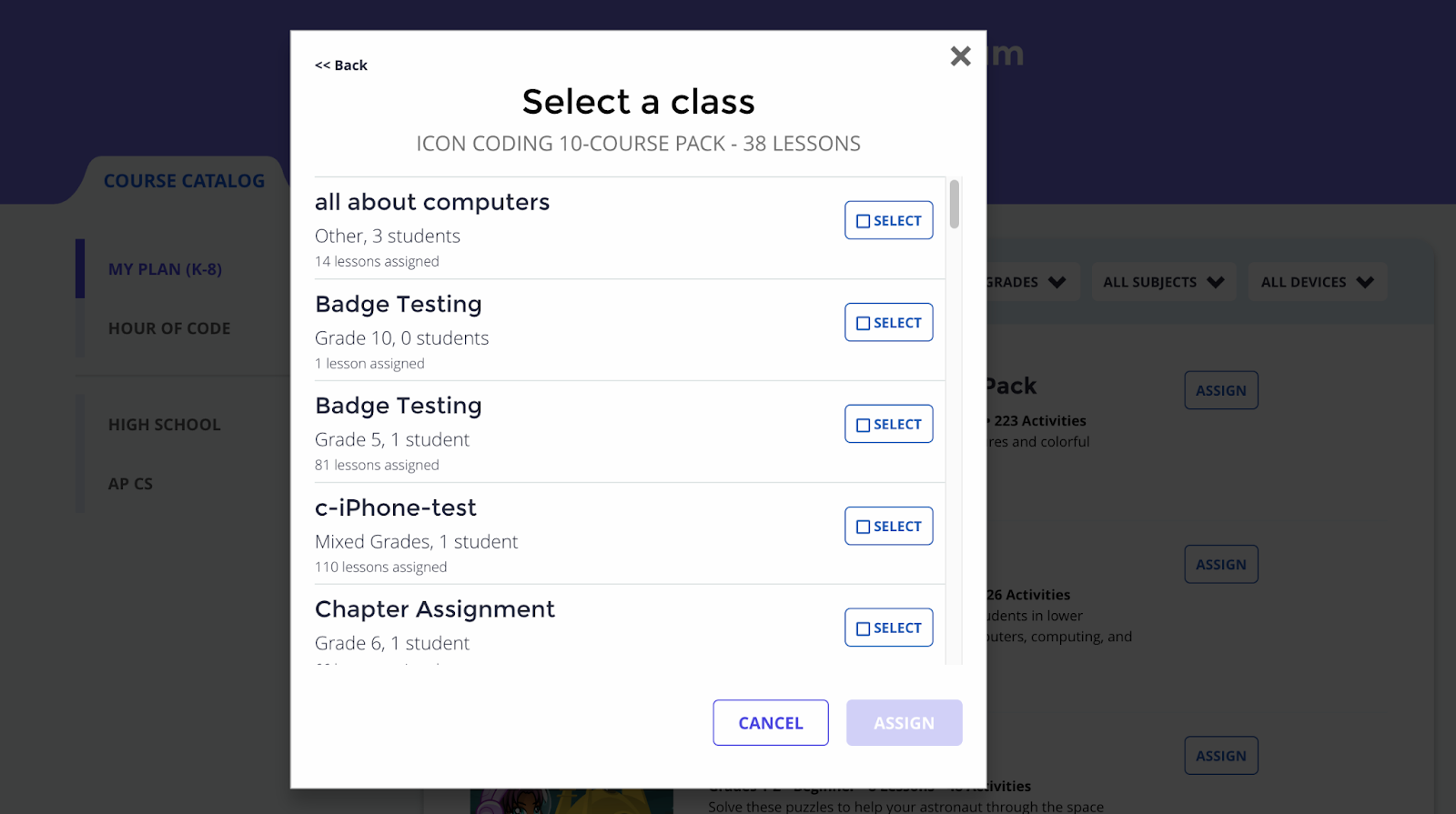
Task: Open My Plan (K-8) section
Action: [x=165, y=269]
